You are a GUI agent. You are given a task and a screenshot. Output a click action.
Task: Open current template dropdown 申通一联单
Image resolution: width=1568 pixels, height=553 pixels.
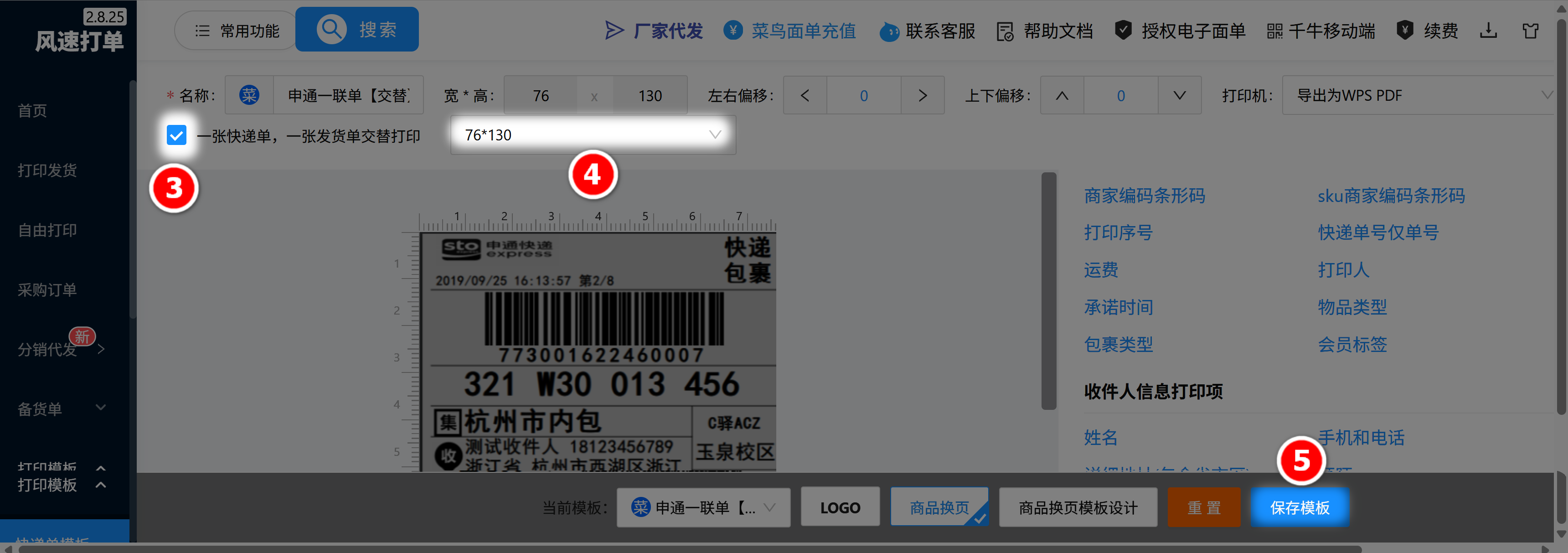(x=703, y=507)
